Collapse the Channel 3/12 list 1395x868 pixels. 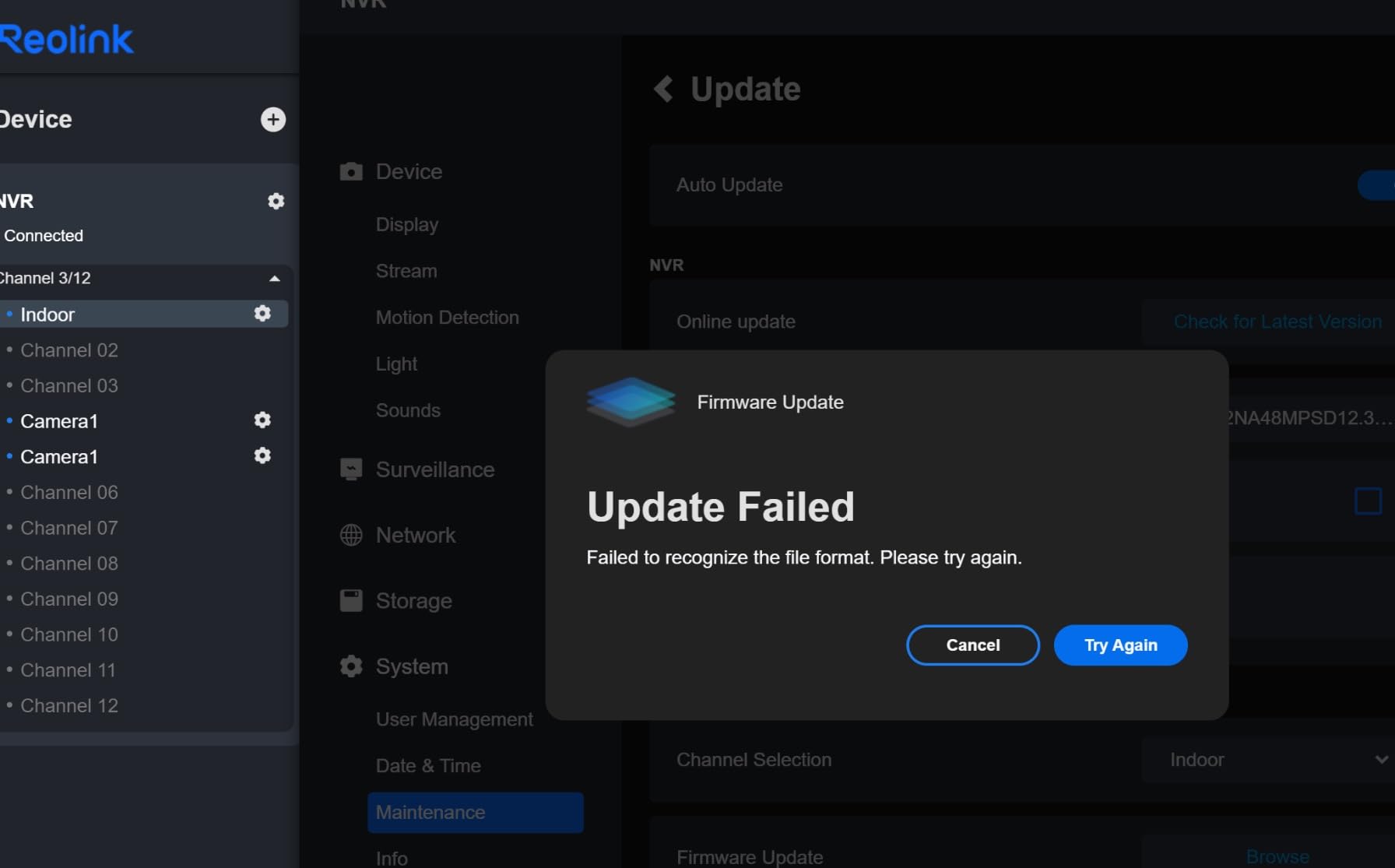tap(274, 279)
